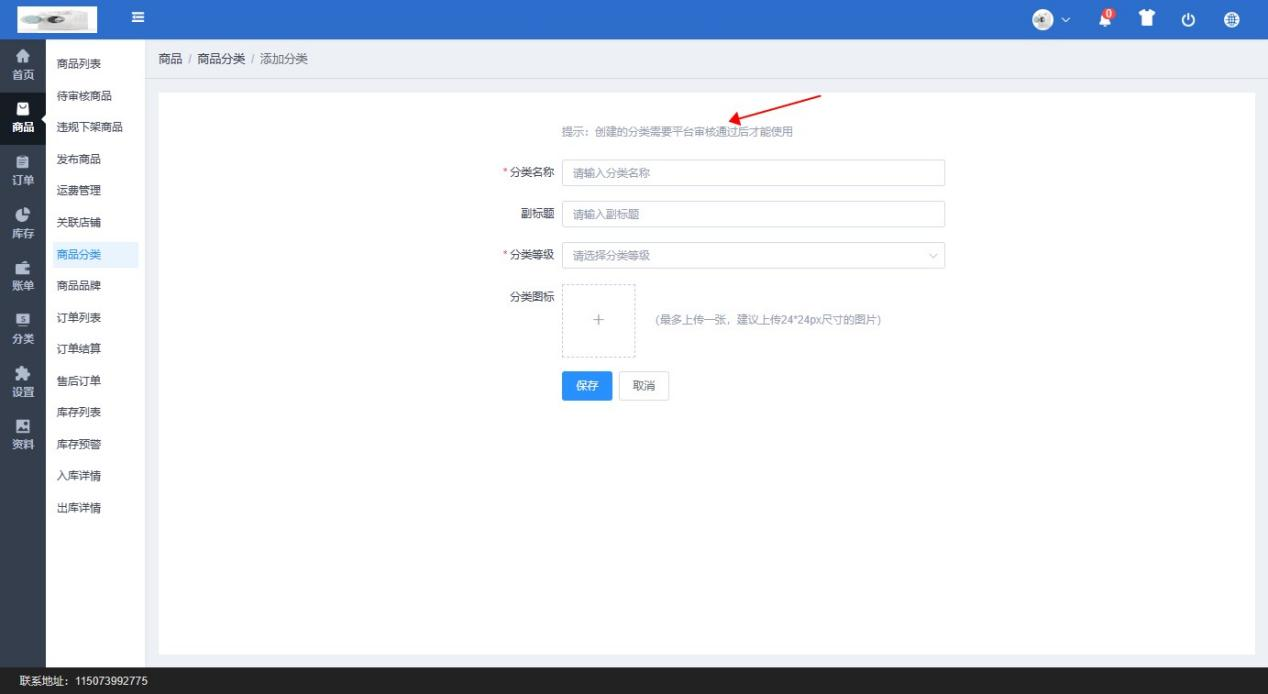This screenshot has width=1268, height=694.
Task: Open 库存 in the dark sidebar
Action: coord(23,224)
